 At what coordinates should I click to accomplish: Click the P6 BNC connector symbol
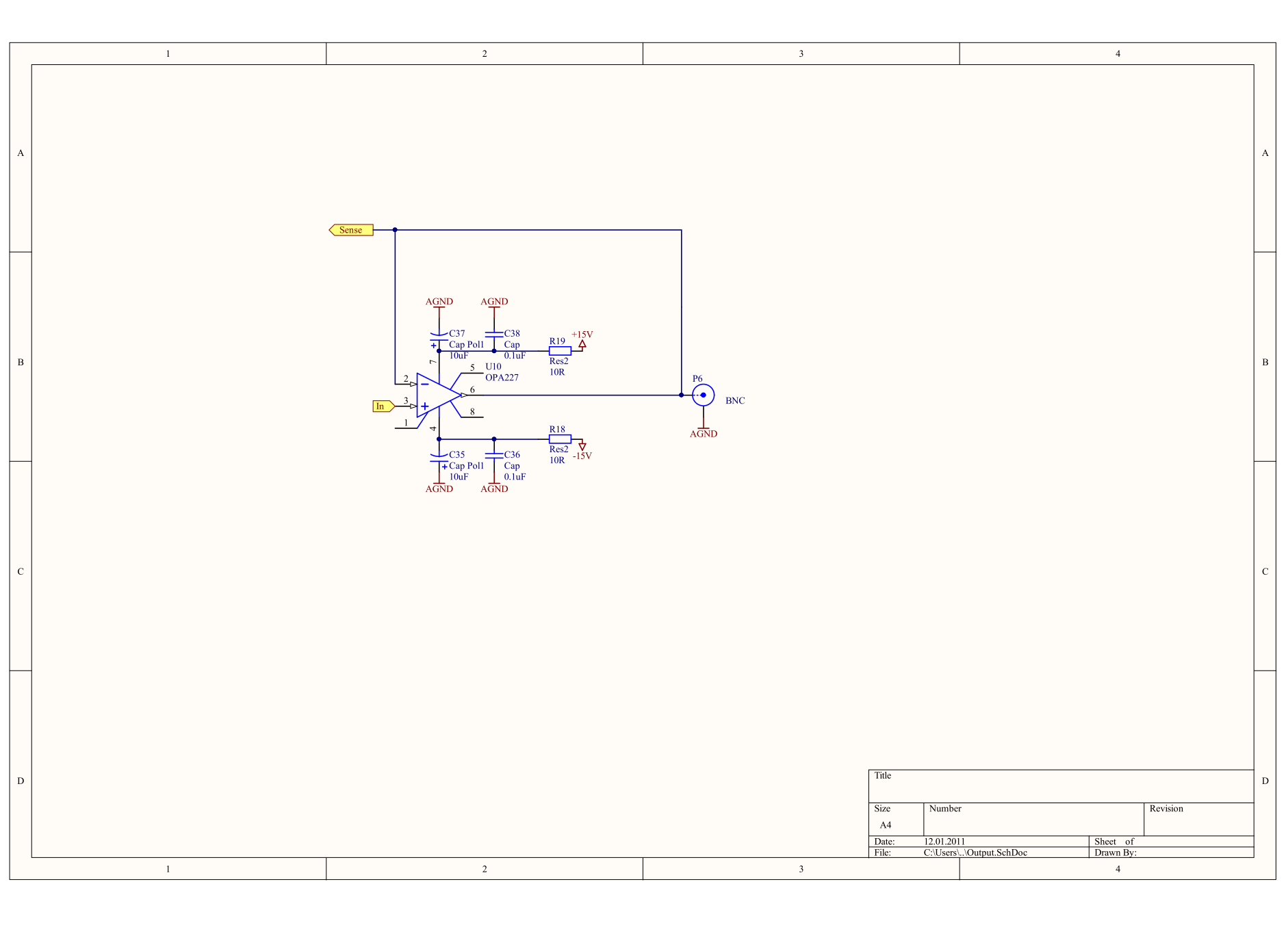click(703, 395)
